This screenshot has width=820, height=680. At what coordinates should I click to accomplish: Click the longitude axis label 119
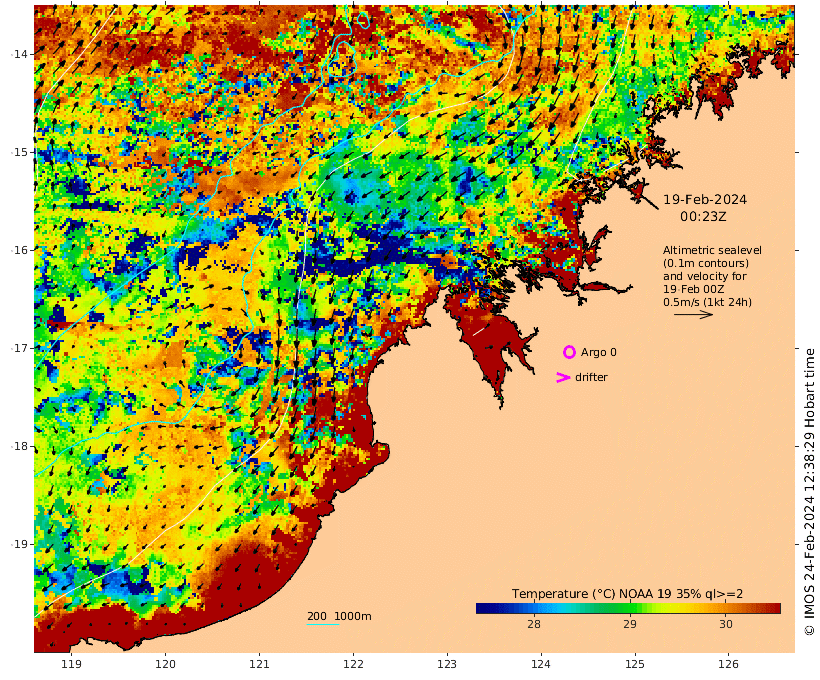click(x=72, y=664)
